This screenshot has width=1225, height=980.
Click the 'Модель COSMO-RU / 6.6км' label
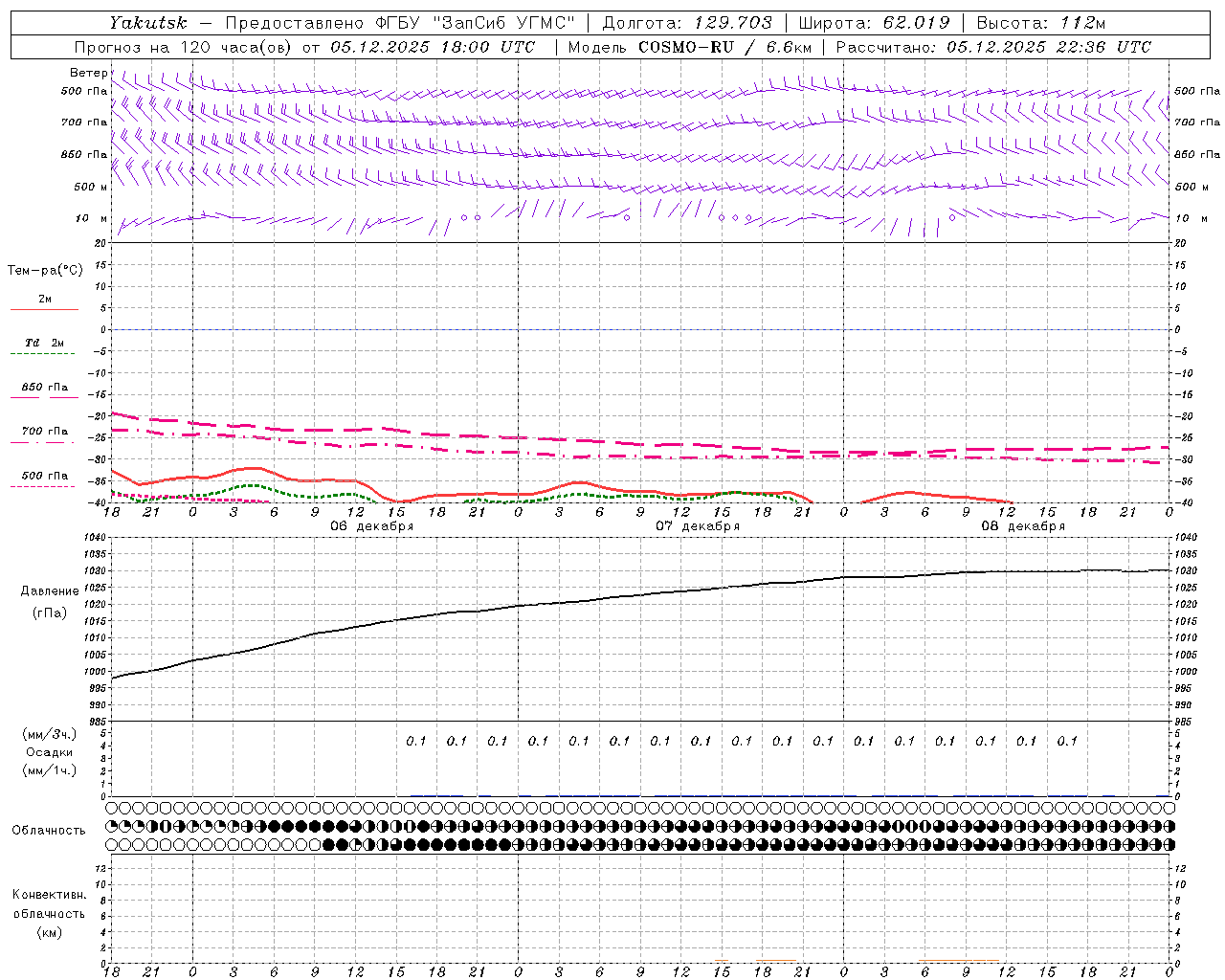click(690, 47)
